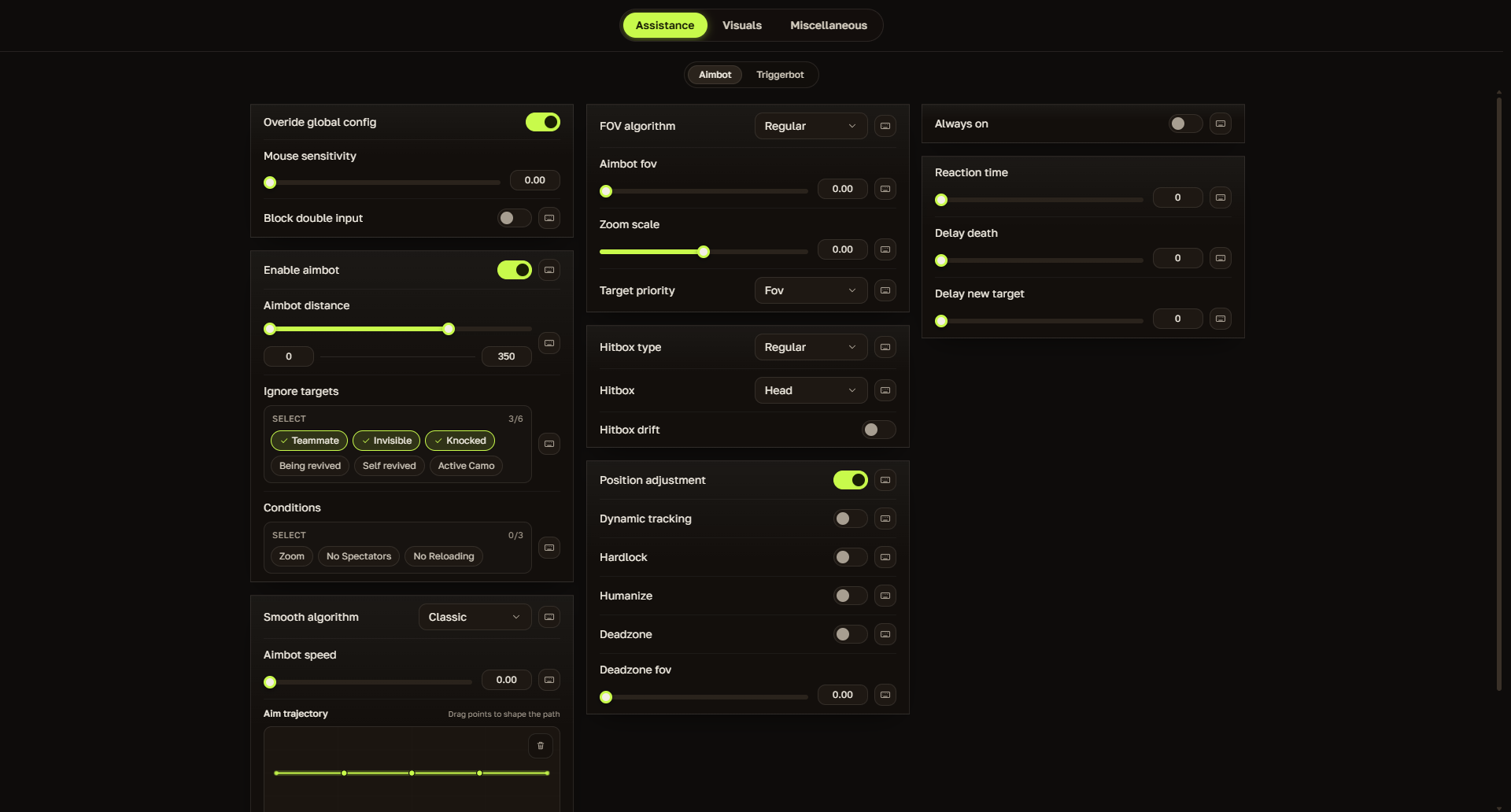Open the Miscellaneous tab
This screenshot has height=812, width=1511.
[x=829, y=25]
